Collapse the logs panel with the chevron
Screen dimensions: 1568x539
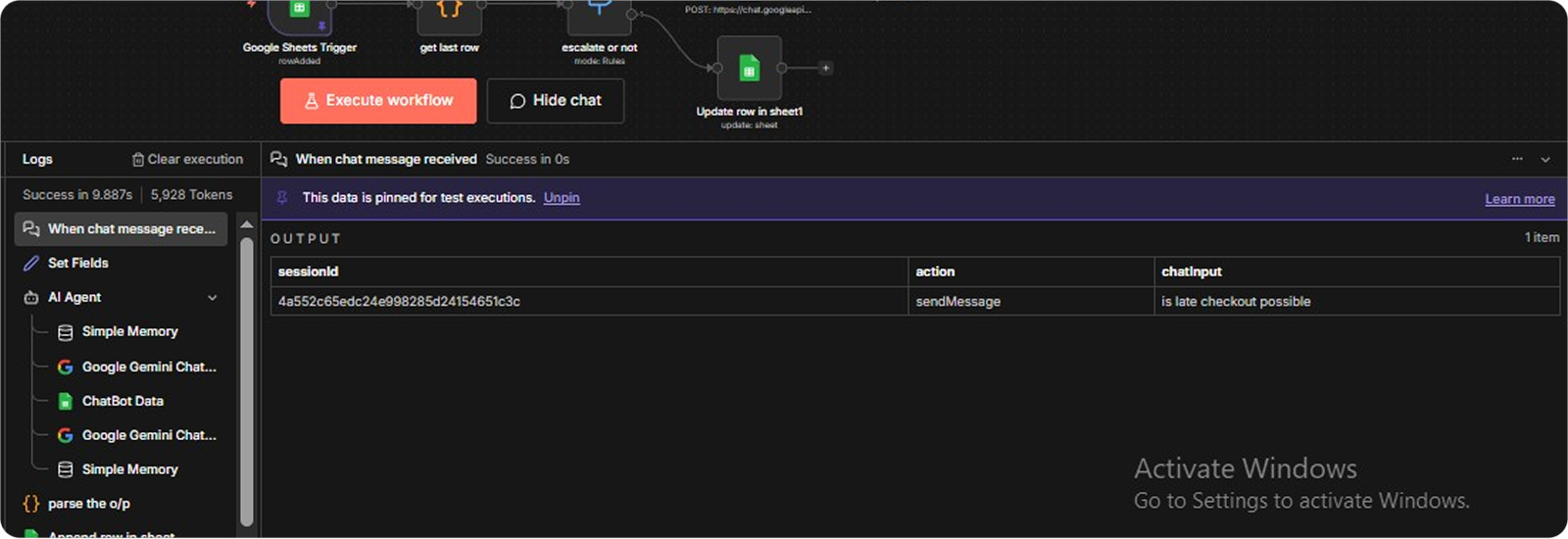pyautogui.click(x=1545, y=160)
